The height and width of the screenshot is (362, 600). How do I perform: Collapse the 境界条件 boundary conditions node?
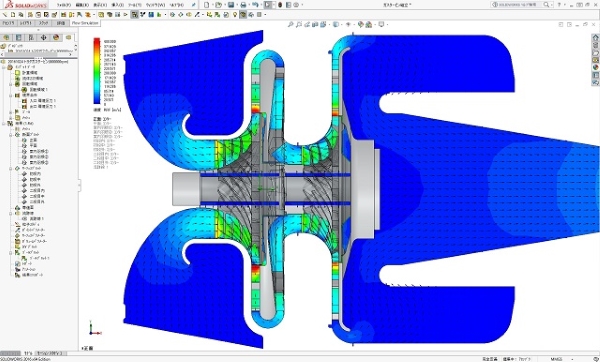pyautogui.click(x=10, y=95)
